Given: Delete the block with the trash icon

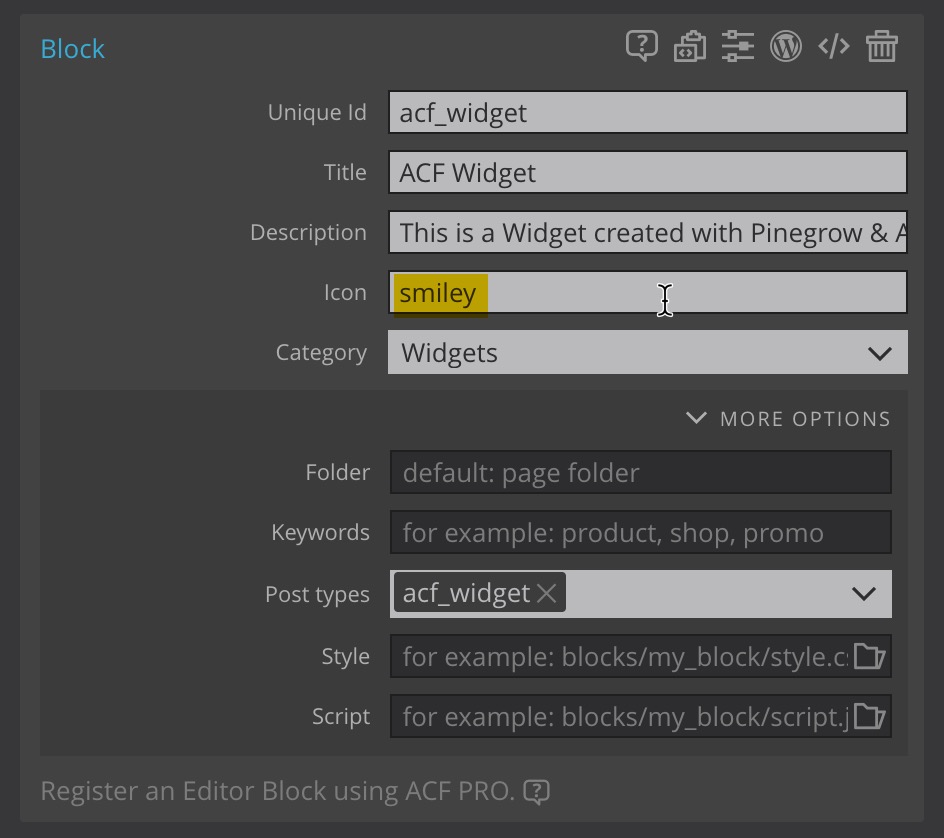Looking at the screenshot, I should tap(882, 46).
